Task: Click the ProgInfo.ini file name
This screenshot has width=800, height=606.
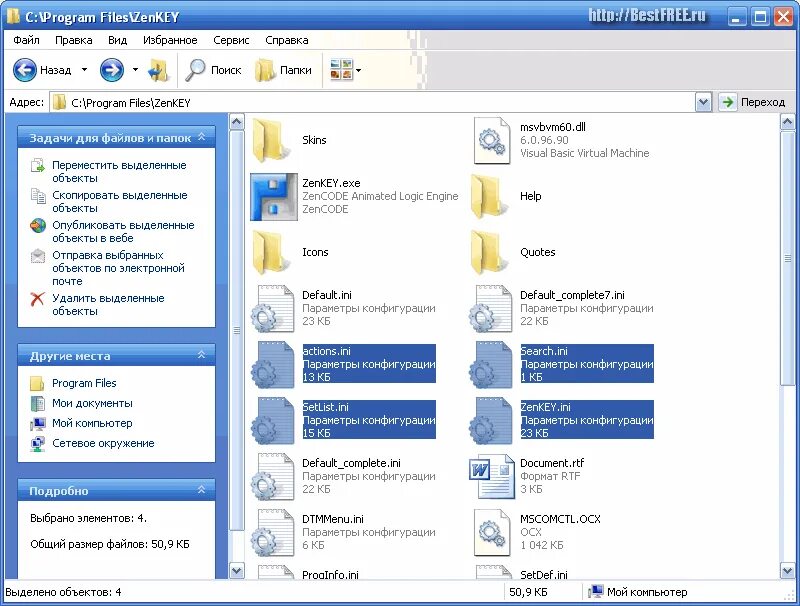Action: [330, 575]
